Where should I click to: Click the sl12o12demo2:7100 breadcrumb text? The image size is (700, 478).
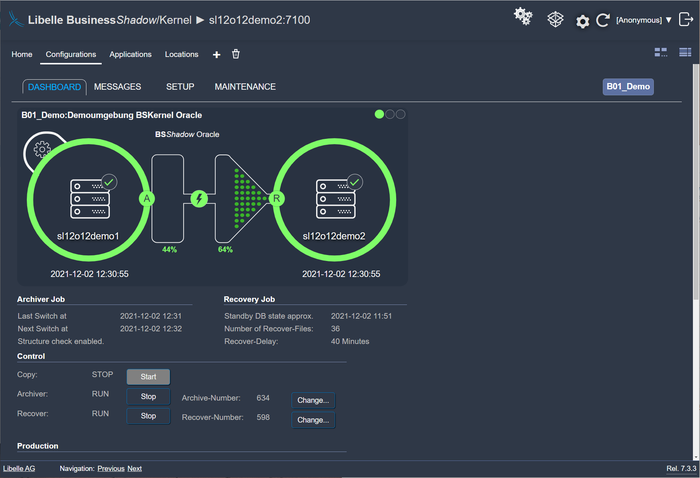coord(259,20)
